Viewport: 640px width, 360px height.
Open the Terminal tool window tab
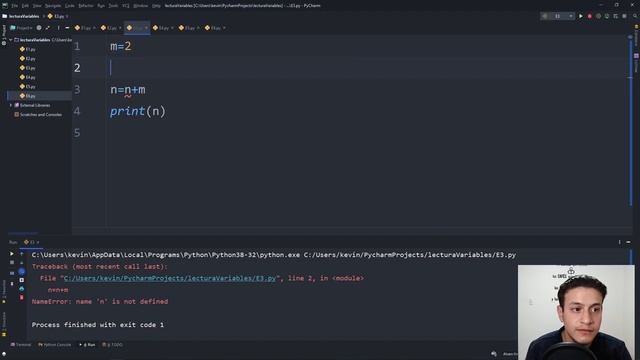(x=20, y=344)
